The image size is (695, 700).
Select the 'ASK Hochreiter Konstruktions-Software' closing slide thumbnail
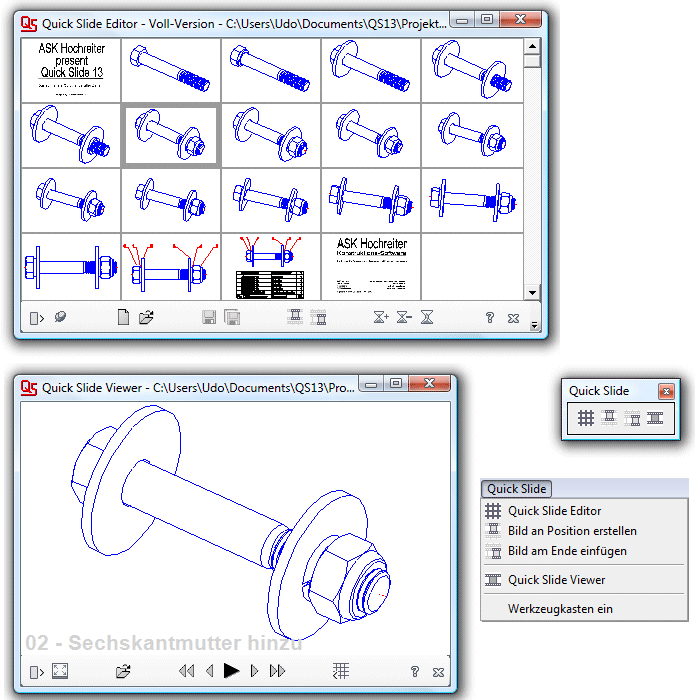pos(371,267)
